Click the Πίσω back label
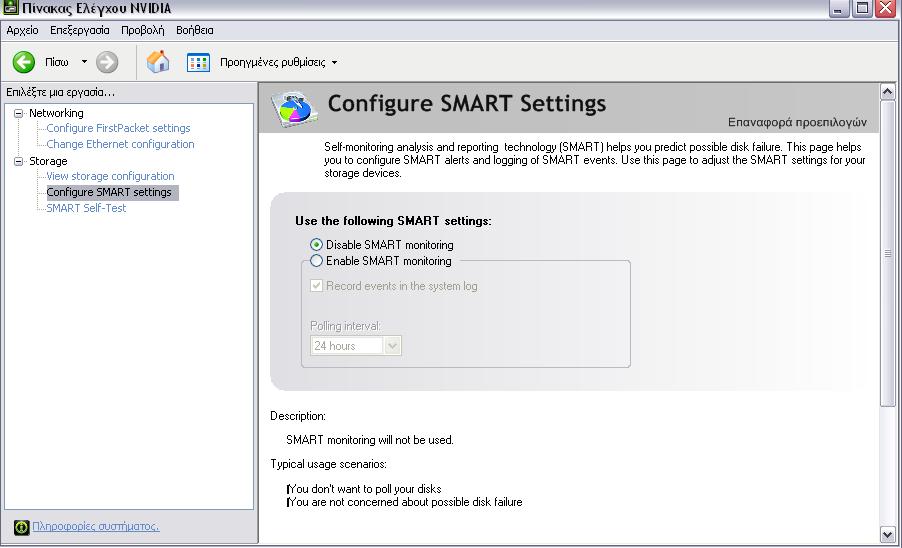The height and width of the screenshot is (548, 902). 57,62
